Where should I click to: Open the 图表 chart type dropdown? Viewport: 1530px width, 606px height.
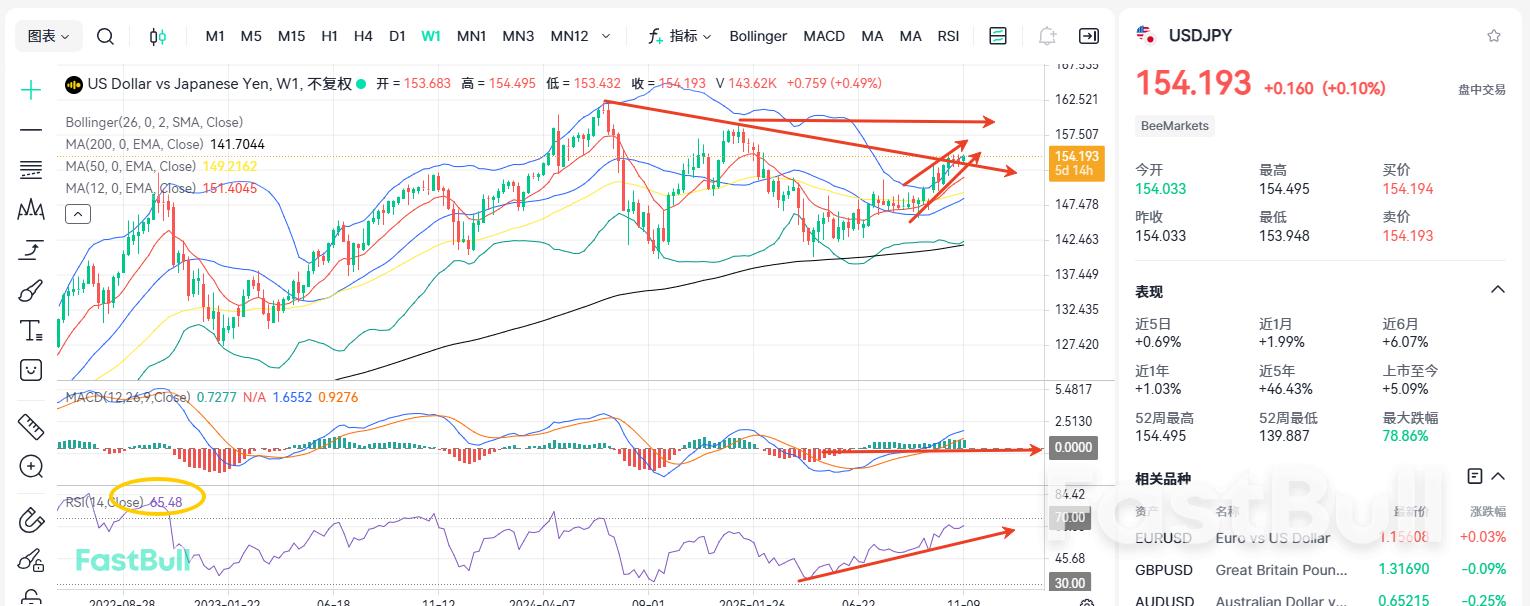47,35
